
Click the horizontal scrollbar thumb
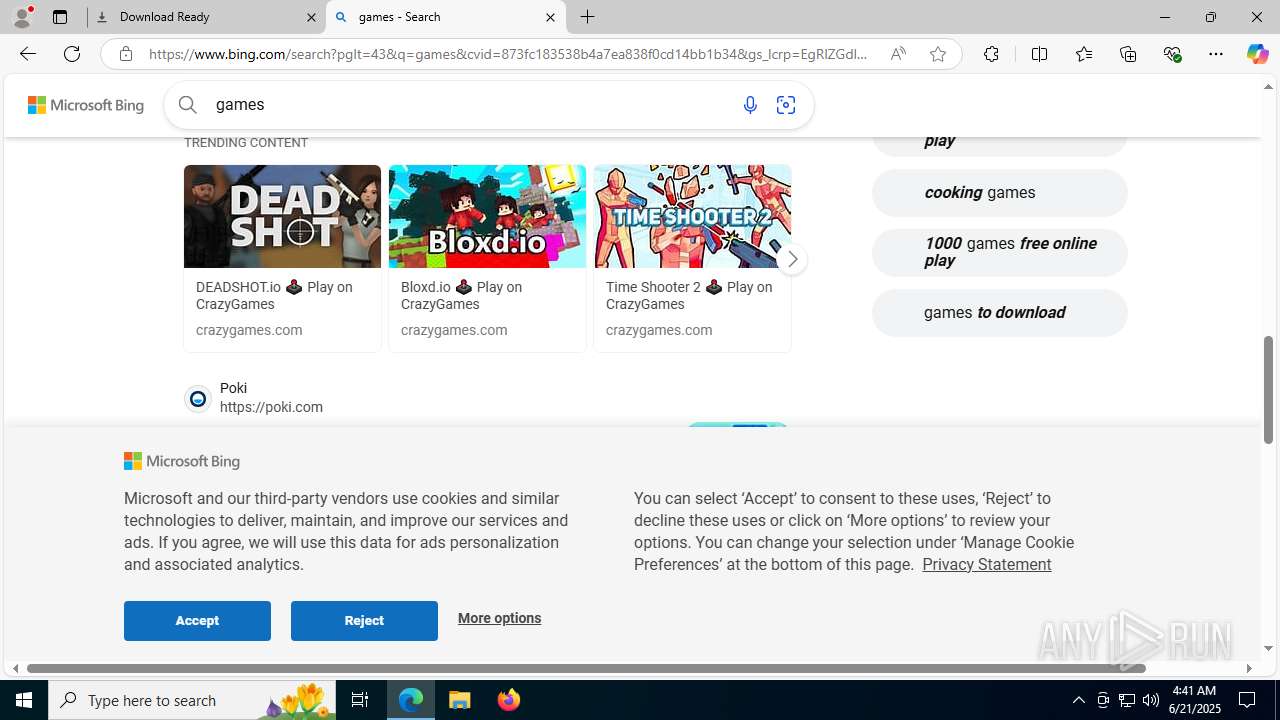[x=586, y=668]
